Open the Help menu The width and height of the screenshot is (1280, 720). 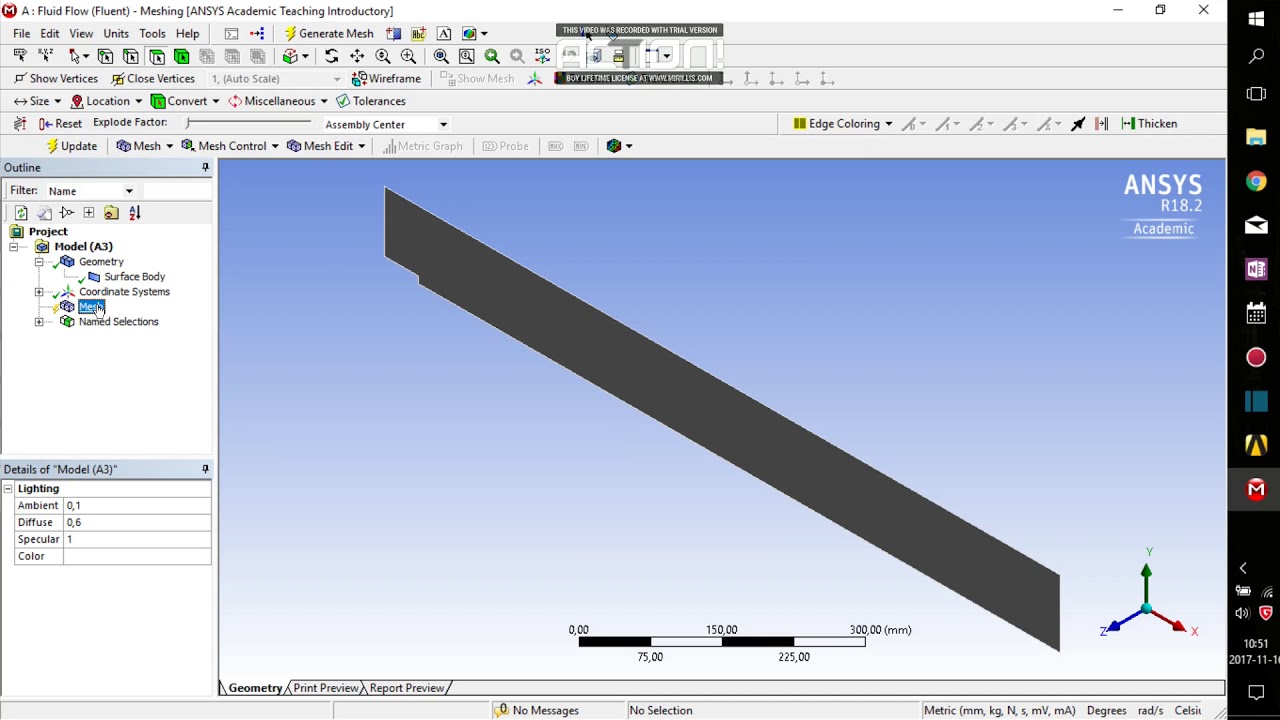click(187, 33)
